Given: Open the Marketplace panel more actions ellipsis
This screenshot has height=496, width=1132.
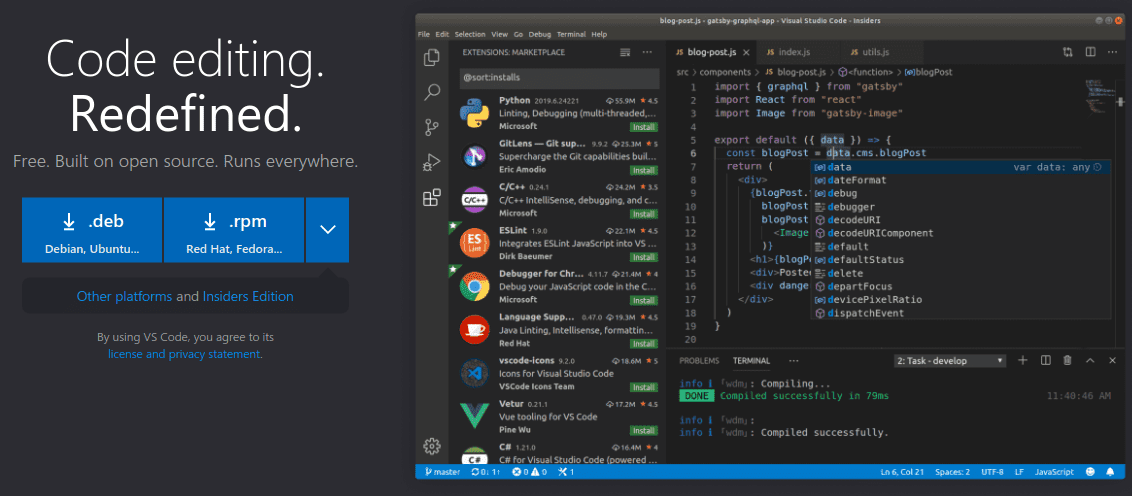Looking at the screenshot, I should click(647, 52).
